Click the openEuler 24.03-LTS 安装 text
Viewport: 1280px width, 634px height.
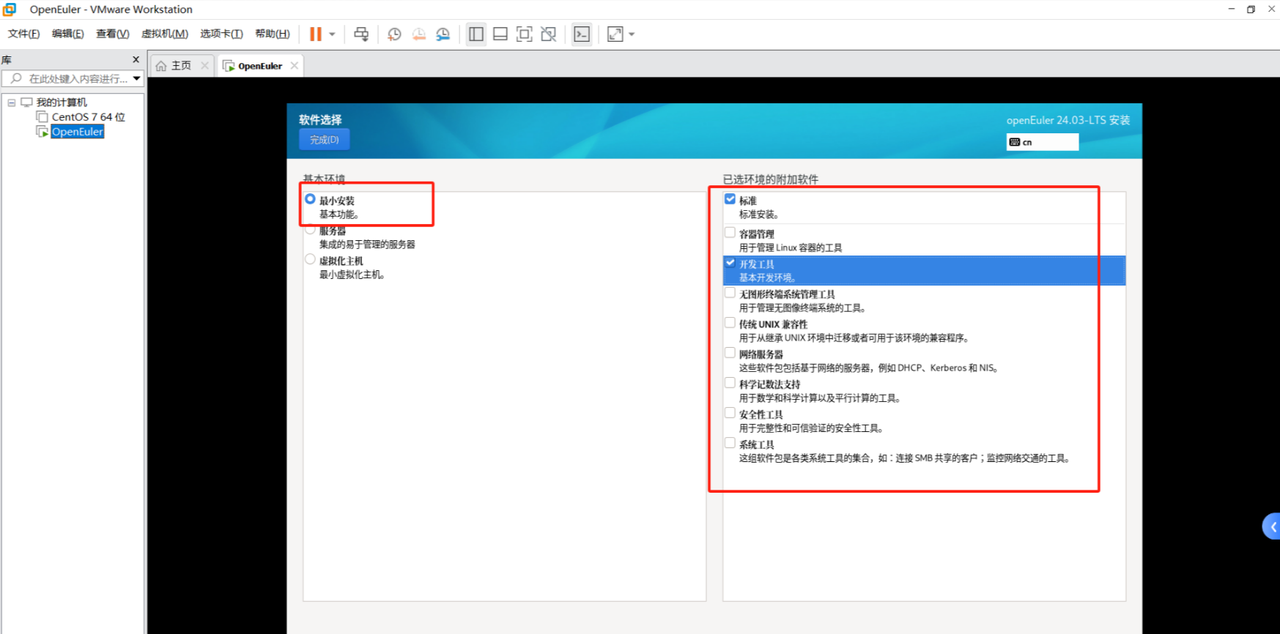1068,120
